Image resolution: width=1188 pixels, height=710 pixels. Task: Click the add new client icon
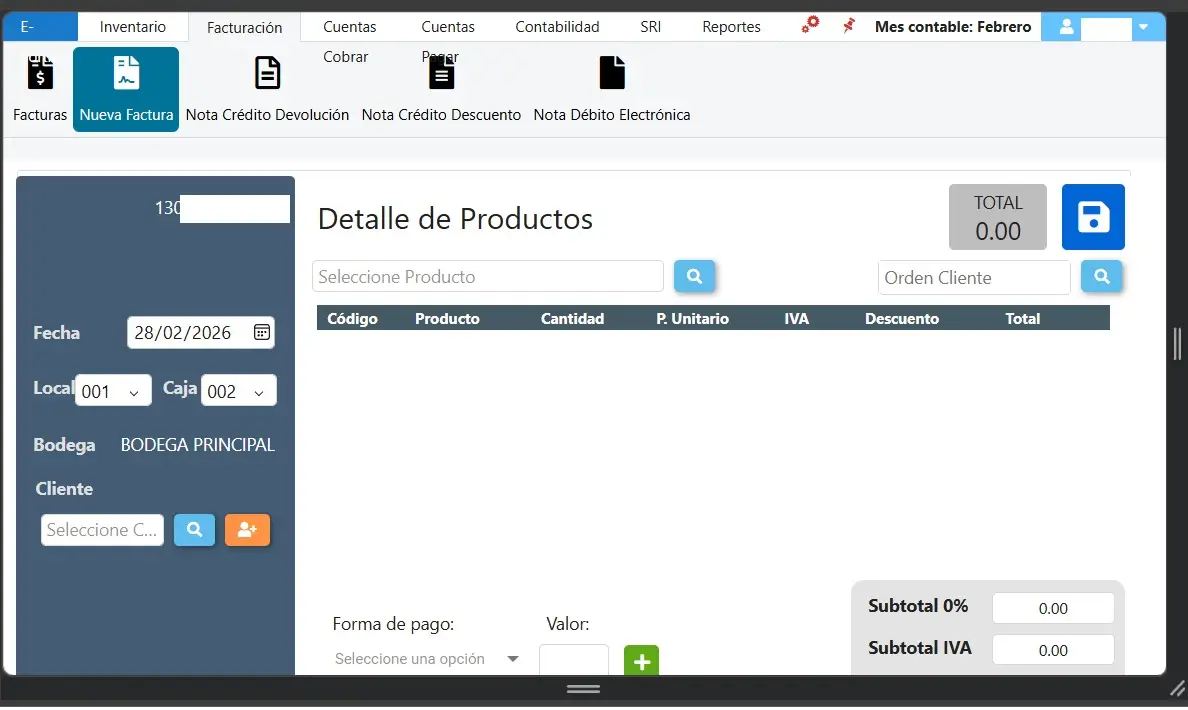pyautogui.click(x=247, y=530)
